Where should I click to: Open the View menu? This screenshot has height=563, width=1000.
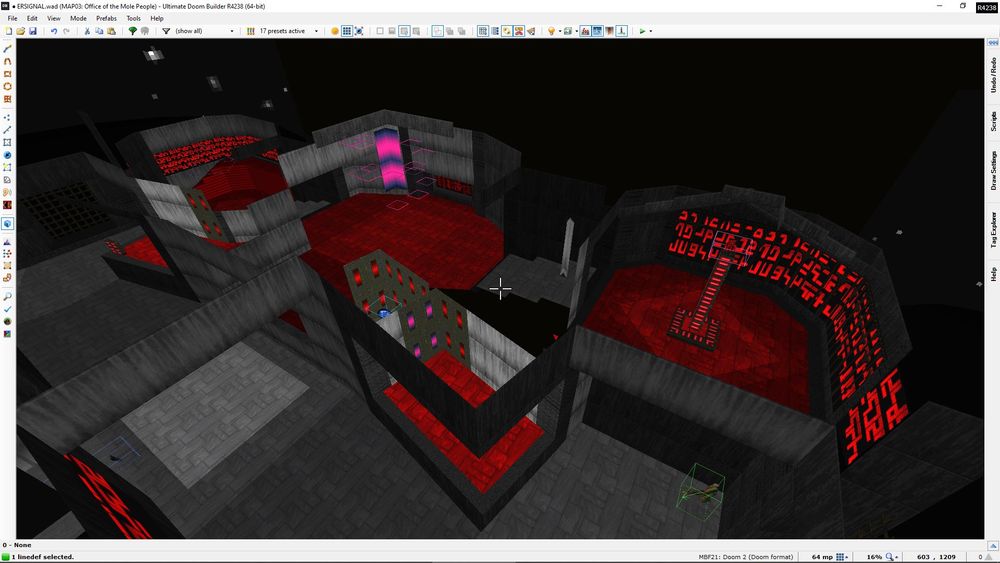click(54, 18)
